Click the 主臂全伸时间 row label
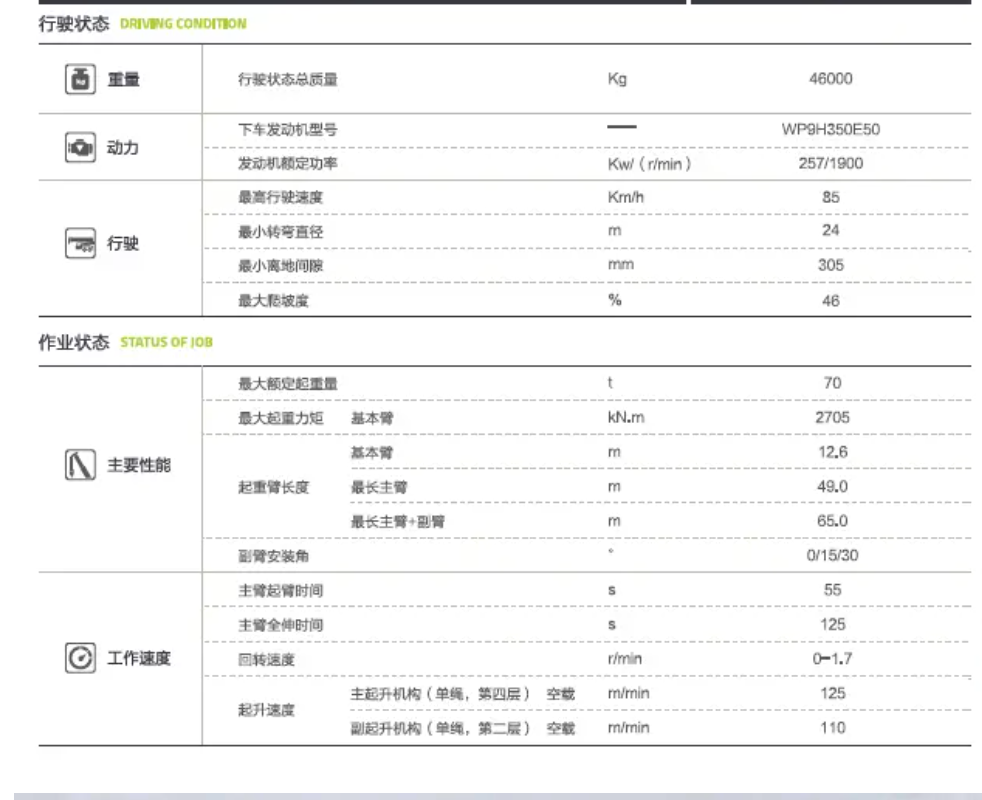This screenshot has height=800, width=982. coord(281,625)
